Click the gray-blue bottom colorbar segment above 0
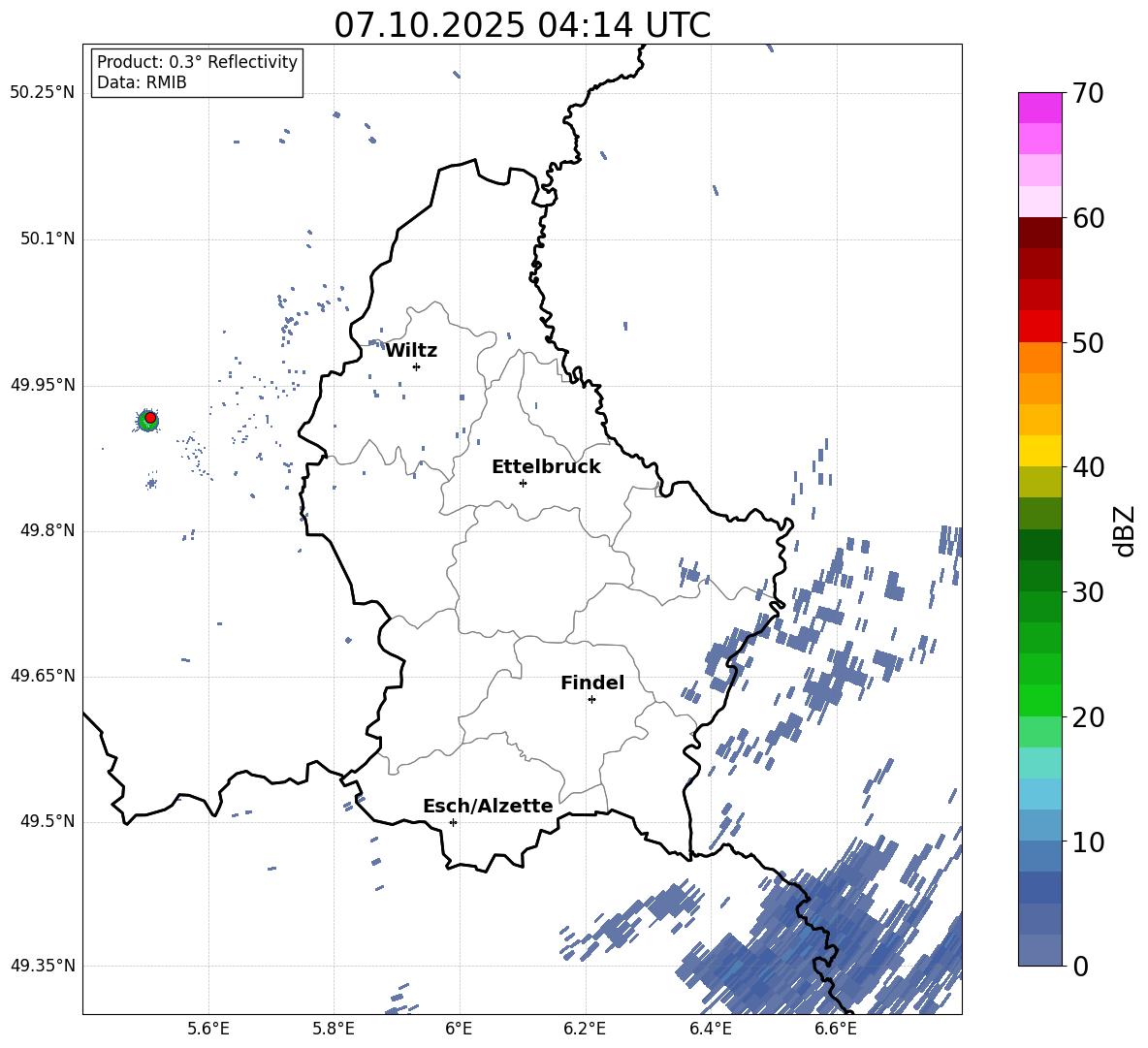Viewport: 1148px width, 1048px height. tap(1039, 950)
